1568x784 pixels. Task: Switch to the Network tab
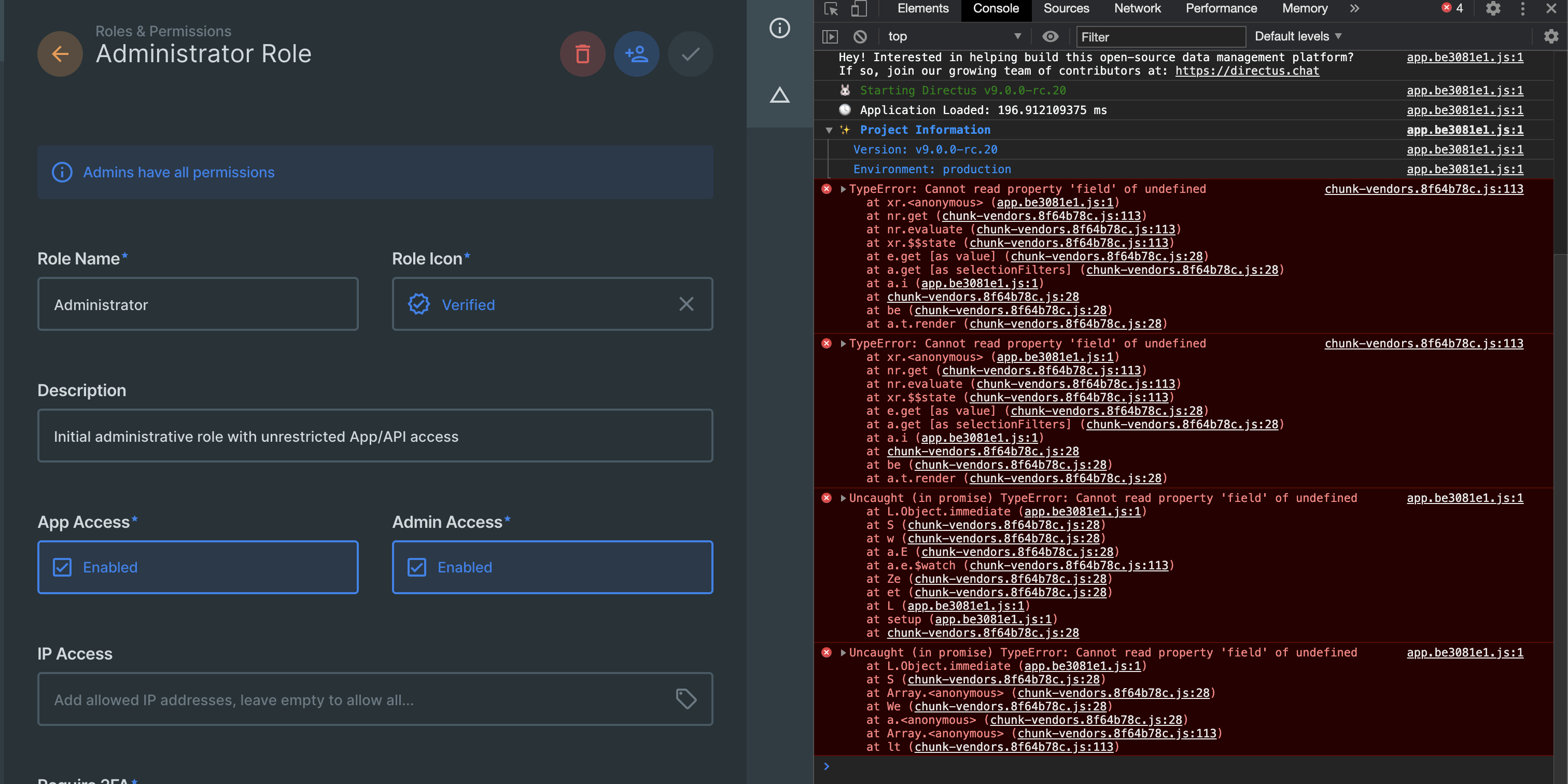[1137, 8]
